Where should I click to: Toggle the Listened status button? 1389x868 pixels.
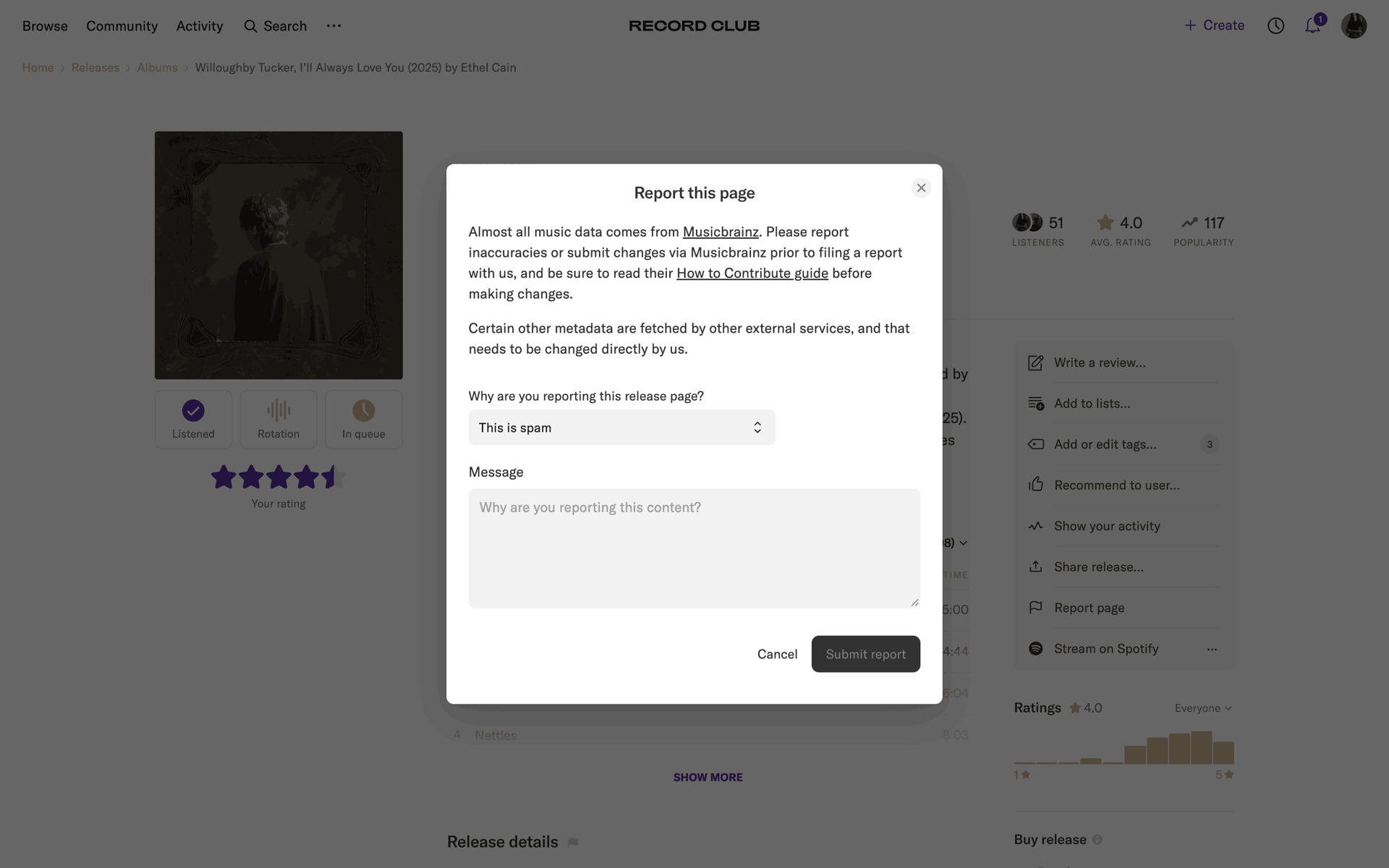click(x=193, y=420)
